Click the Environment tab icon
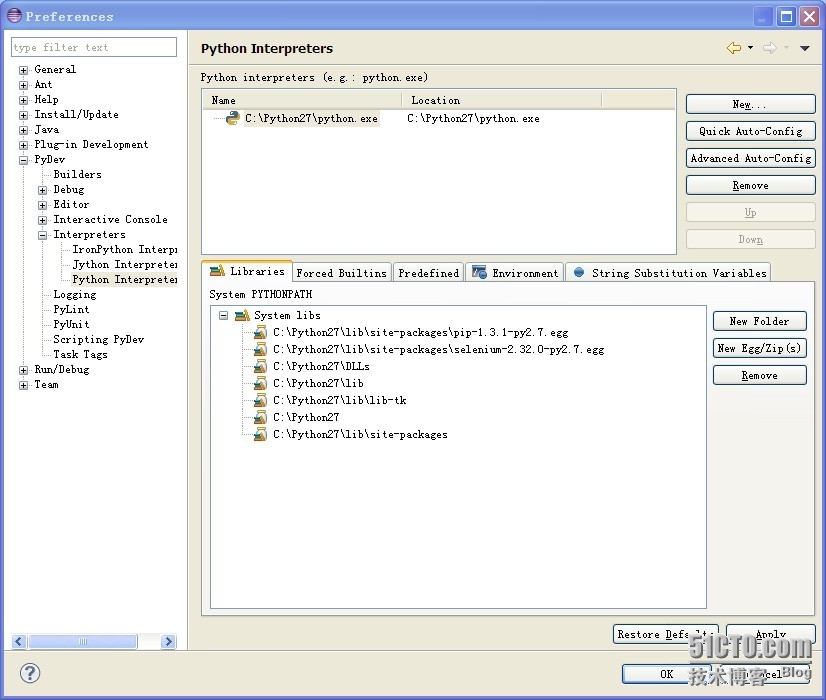The width and height of the screenshot is (826, 700). click(x=479, y=272)
